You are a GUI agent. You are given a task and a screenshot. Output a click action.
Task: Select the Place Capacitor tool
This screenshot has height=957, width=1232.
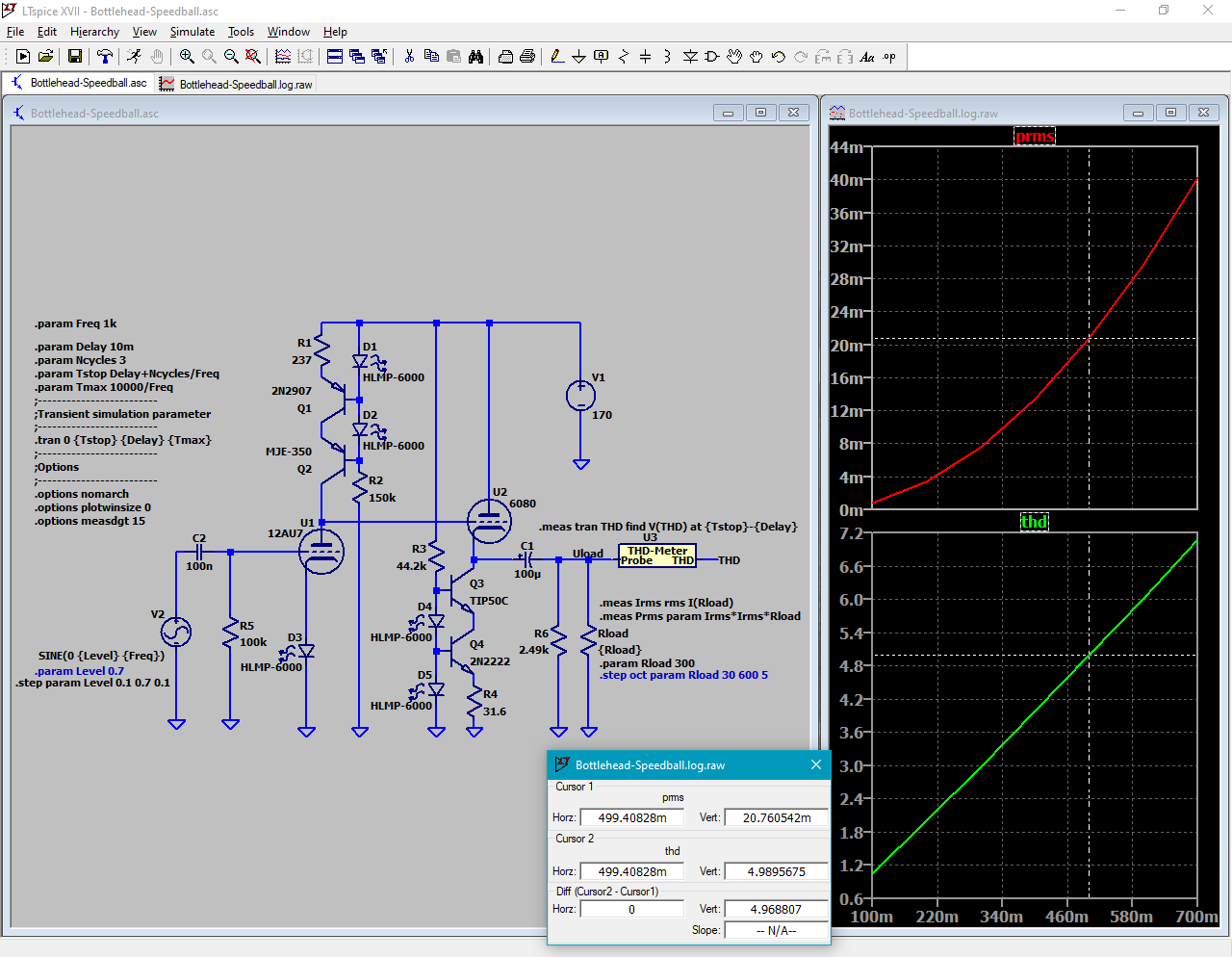click(646, 57)
